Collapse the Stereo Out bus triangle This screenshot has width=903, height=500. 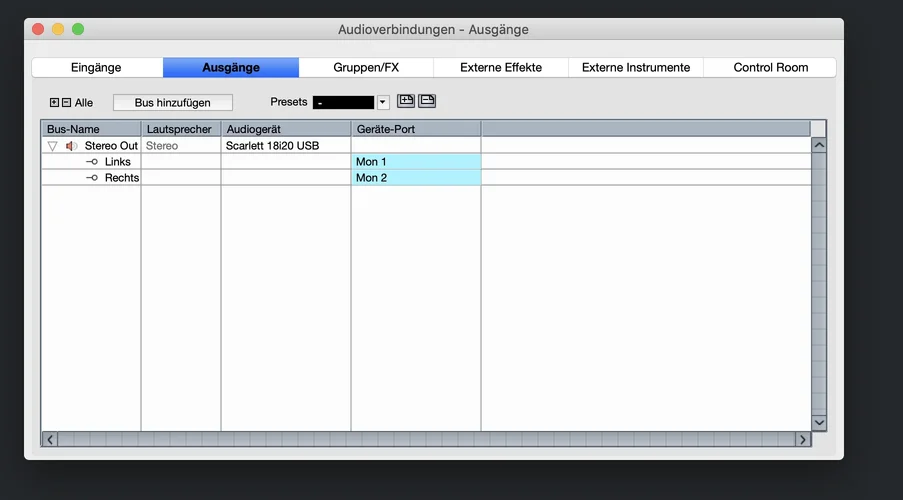[x=52, y=146]
